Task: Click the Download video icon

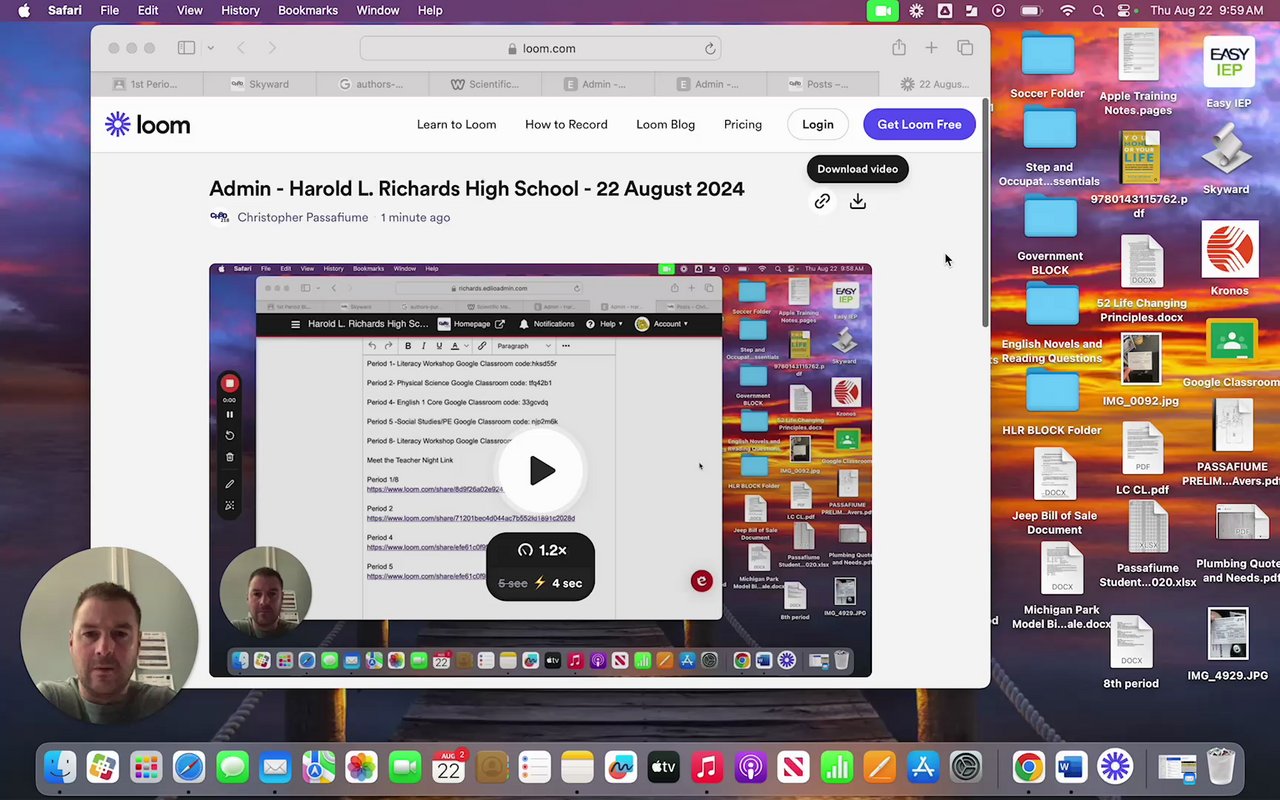Action: point(858,202)
